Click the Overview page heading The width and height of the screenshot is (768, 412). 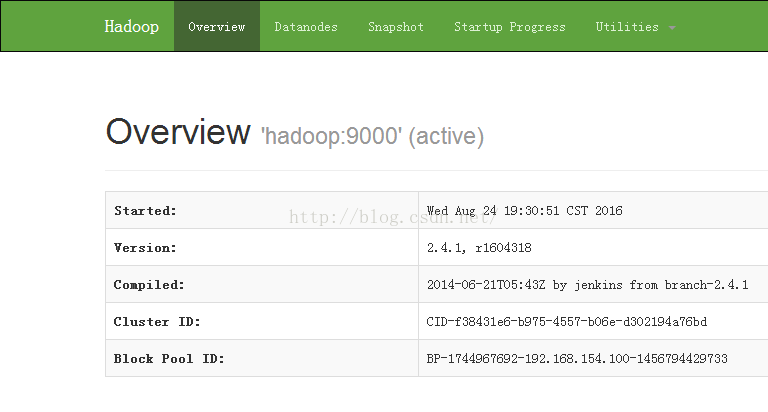(x=178, y=132)
